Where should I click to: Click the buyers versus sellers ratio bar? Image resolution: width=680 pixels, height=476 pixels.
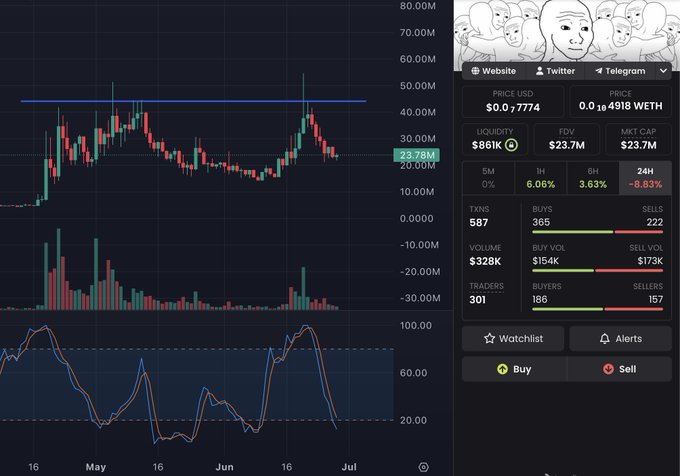point(598,309)
